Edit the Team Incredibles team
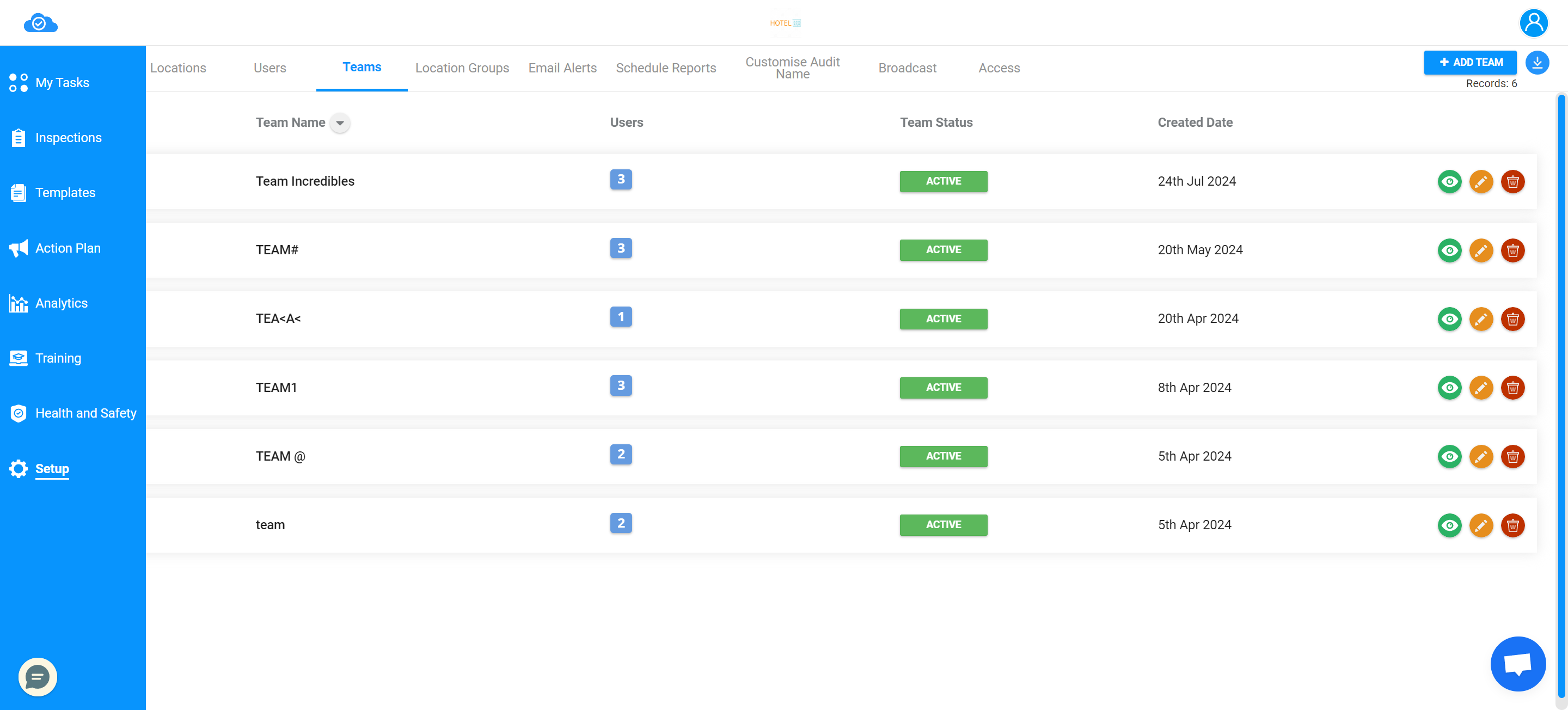This screenshot has width=1568, height=710. [1481, 181]
